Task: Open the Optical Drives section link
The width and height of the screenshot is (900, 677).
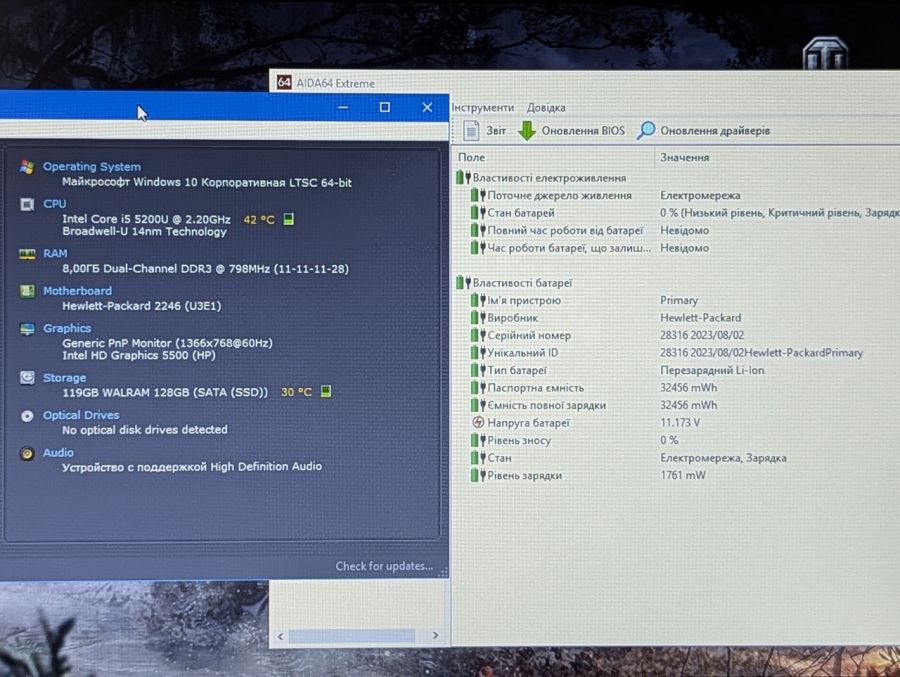Action: click(81, 415)
